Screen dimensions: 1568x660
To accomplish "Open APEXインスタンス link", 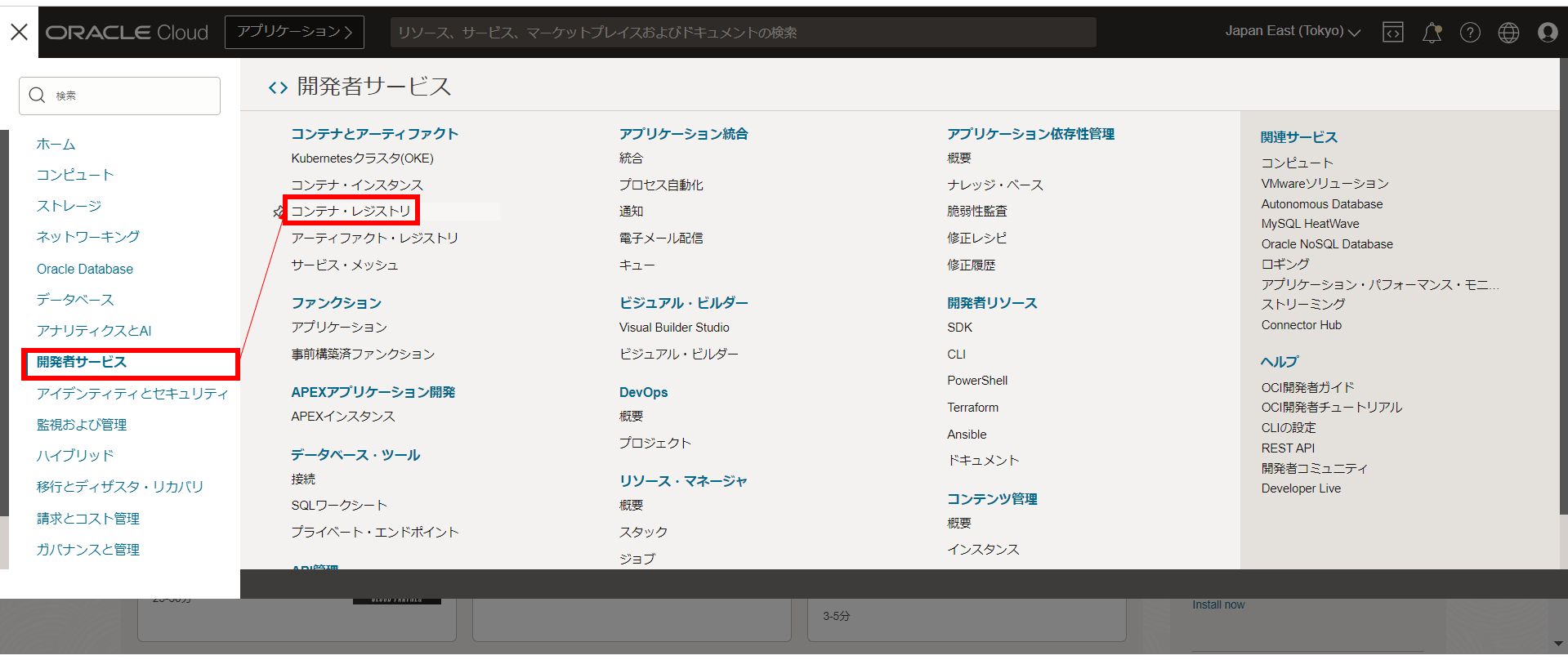I will [x=343, y=417].
